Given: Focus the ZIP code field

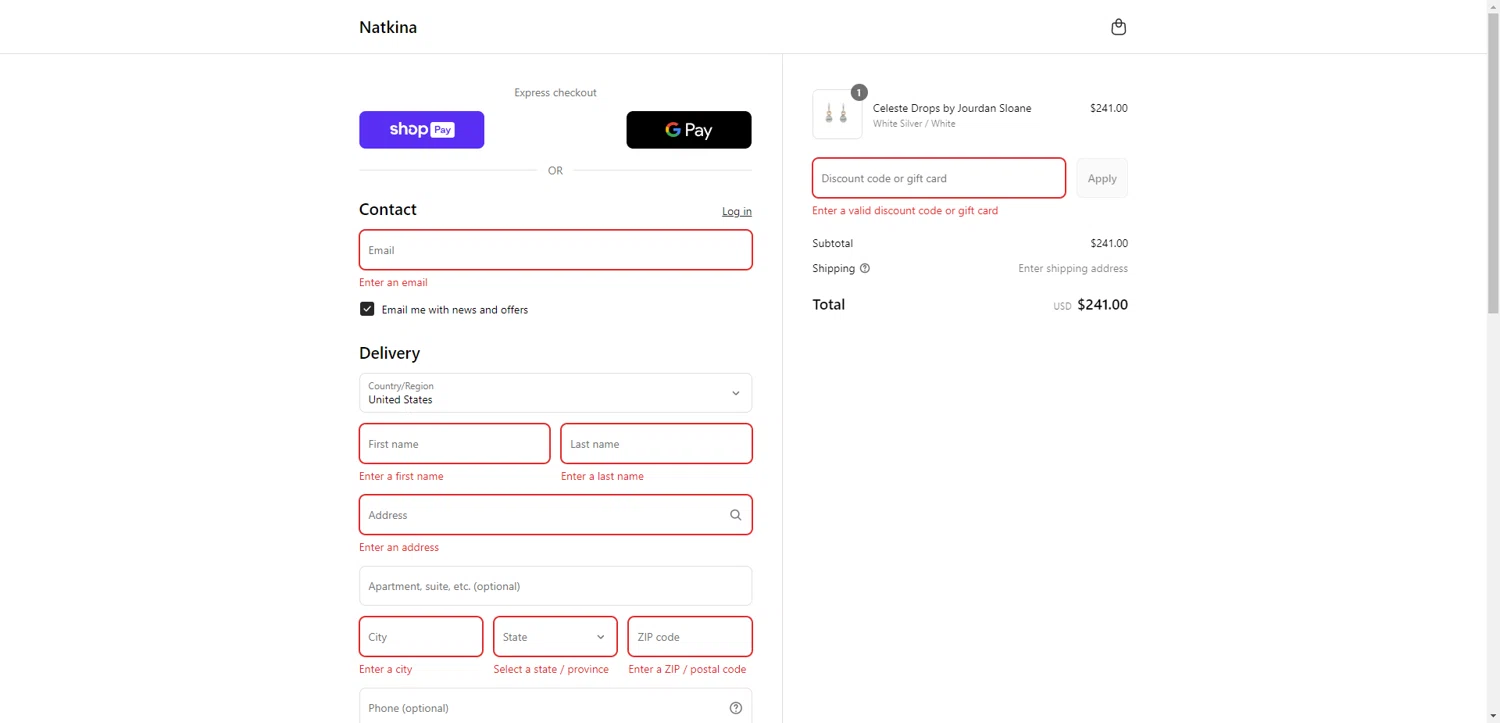Looking at the screenshot, I should coord(690,637).
